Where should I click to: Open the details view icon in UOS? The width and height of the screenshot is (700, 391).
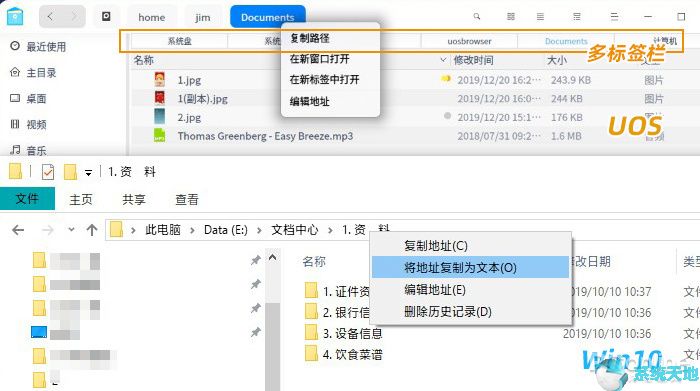(577, 17)
